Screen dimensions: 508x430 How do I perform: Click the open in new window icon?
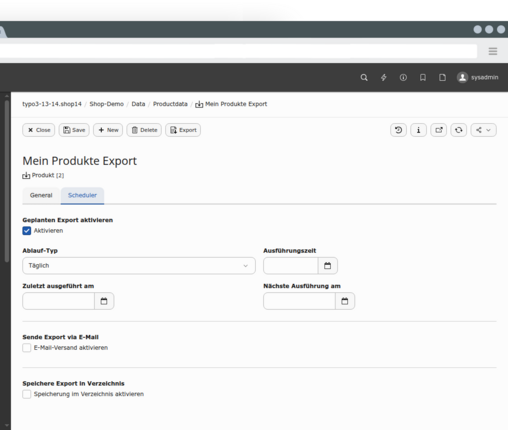(x=439, y=130)
